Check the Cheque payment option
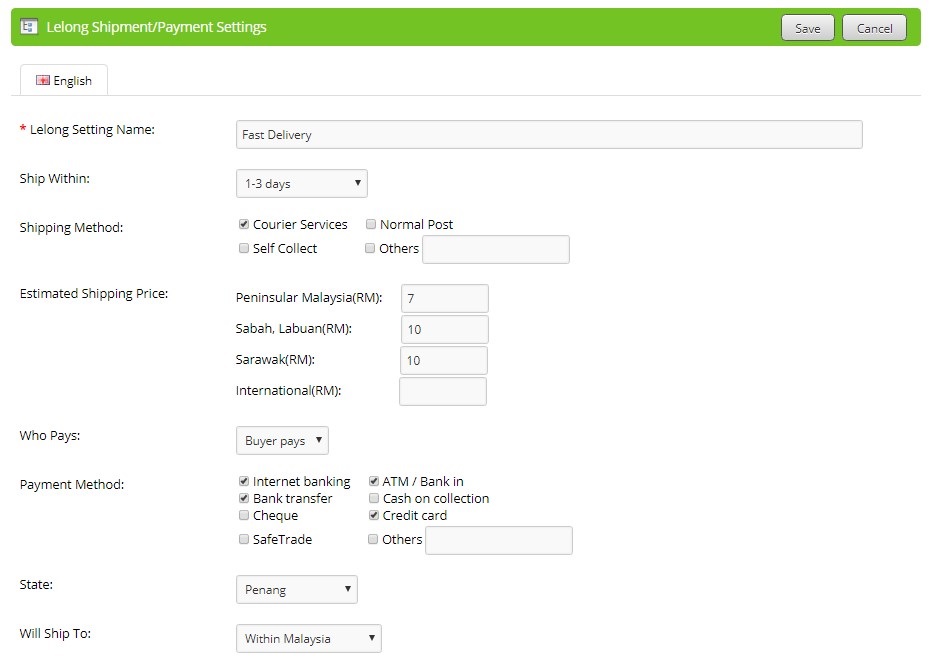 coord(243,515)
